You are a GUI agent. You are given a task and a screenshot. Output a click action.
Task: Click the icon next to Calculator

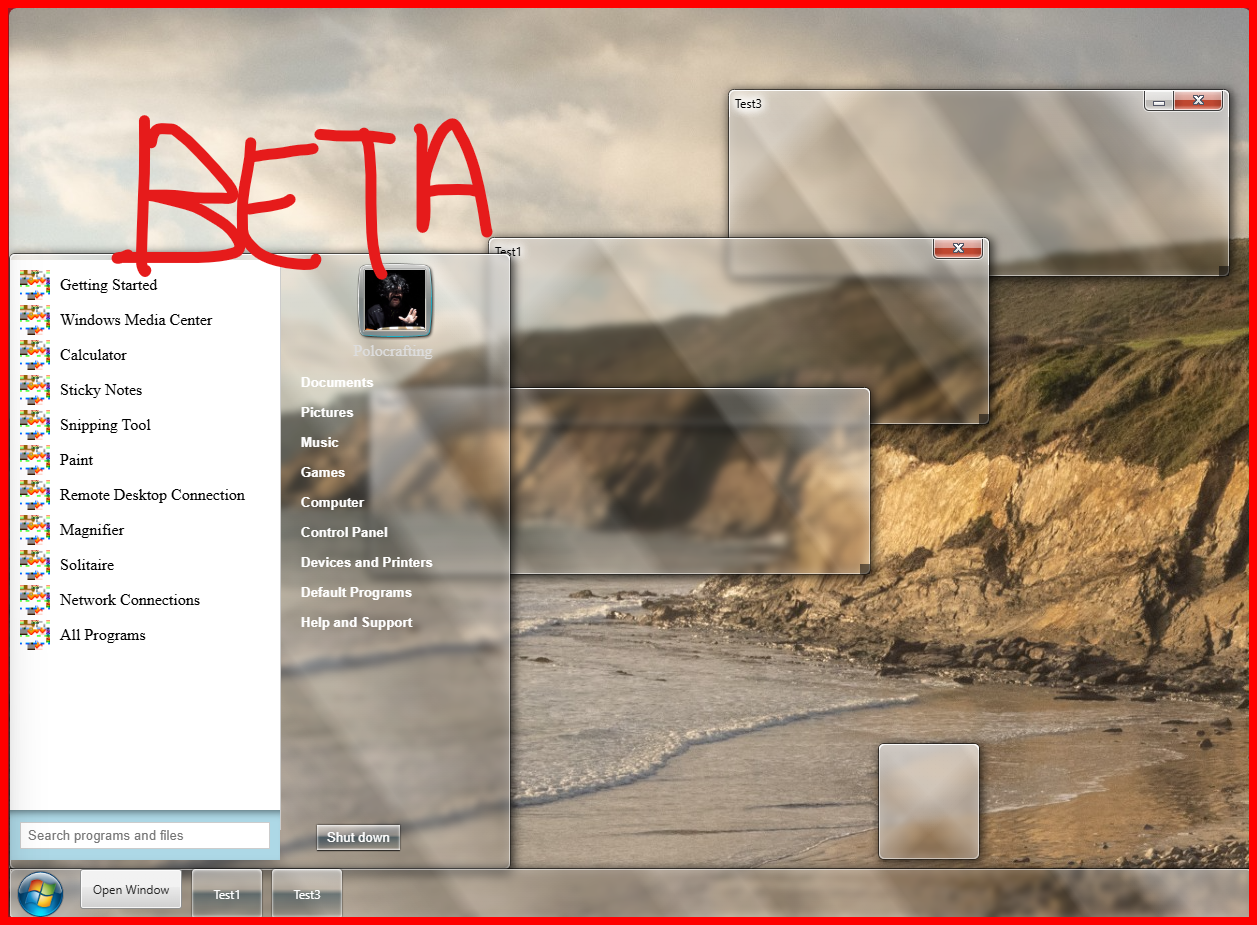[35, 355]
